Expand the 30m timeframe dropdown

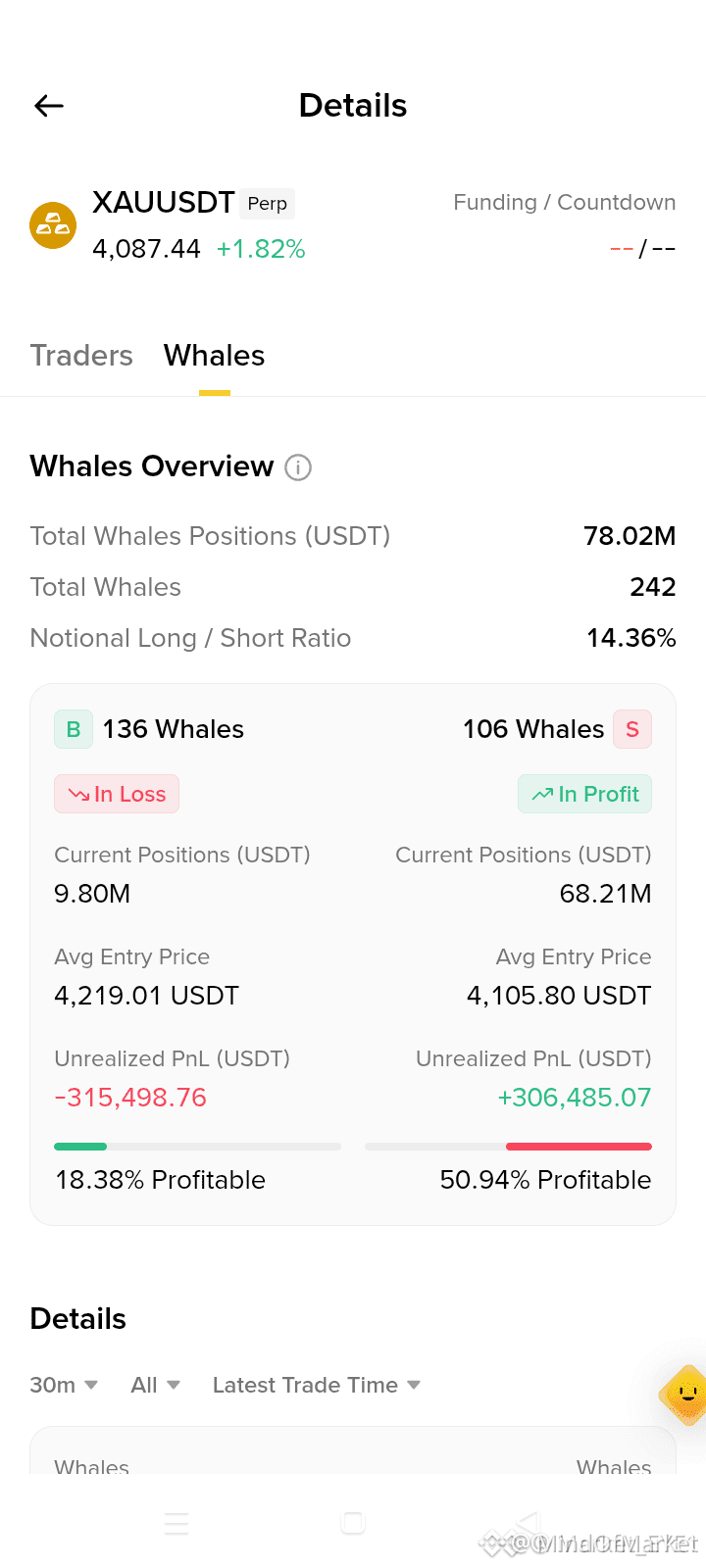pyautogui.click(x=64, y=1385)
